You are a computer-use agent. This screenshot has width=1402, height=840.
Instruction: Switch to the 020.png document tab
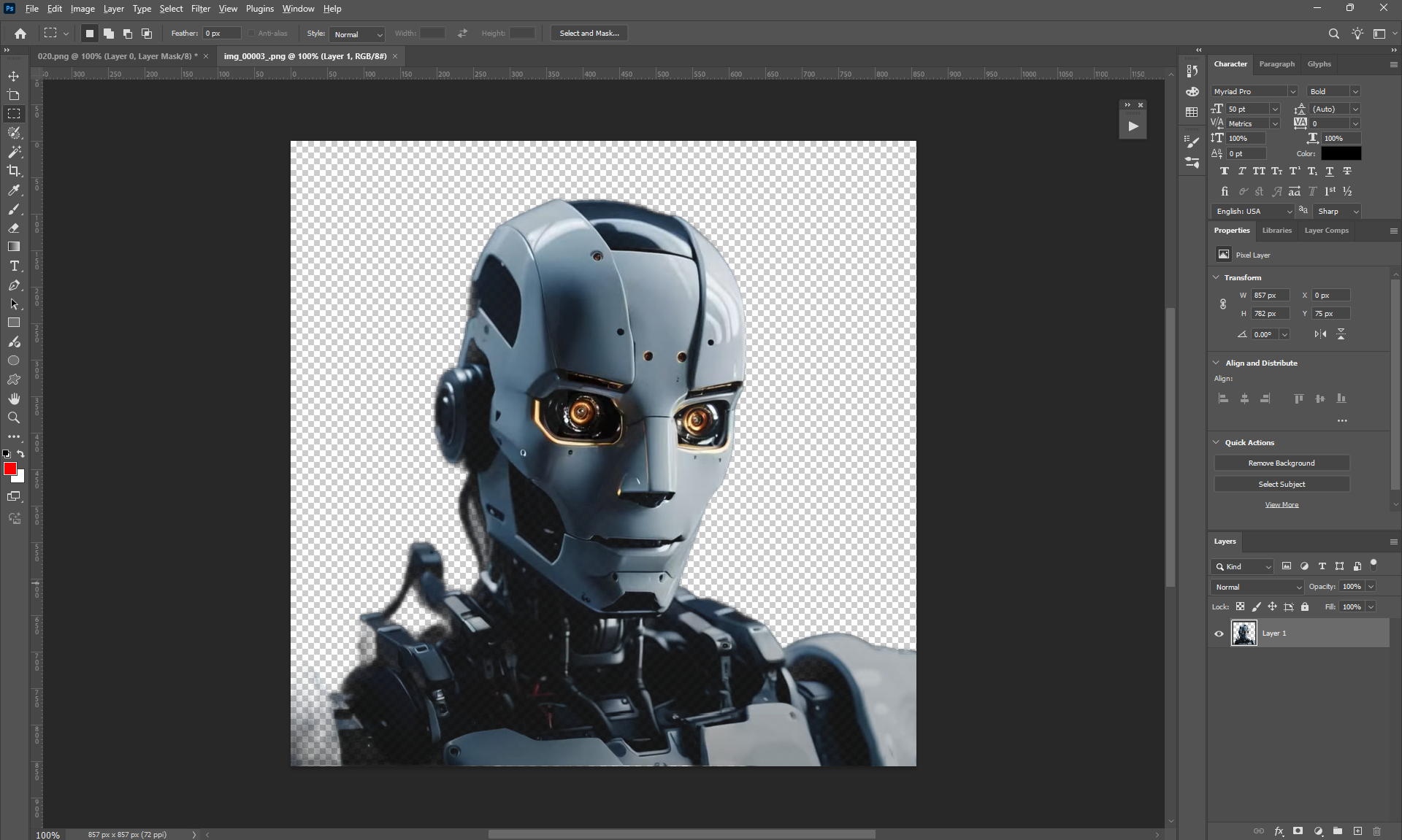tap(117, 56)
